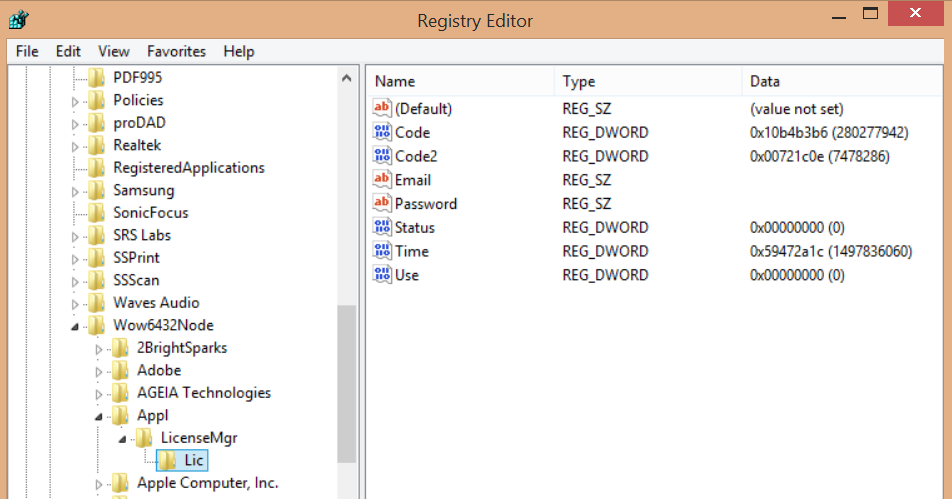
Task: Click the tree scrollbar up arrow
Action: (x=347, y=78)
